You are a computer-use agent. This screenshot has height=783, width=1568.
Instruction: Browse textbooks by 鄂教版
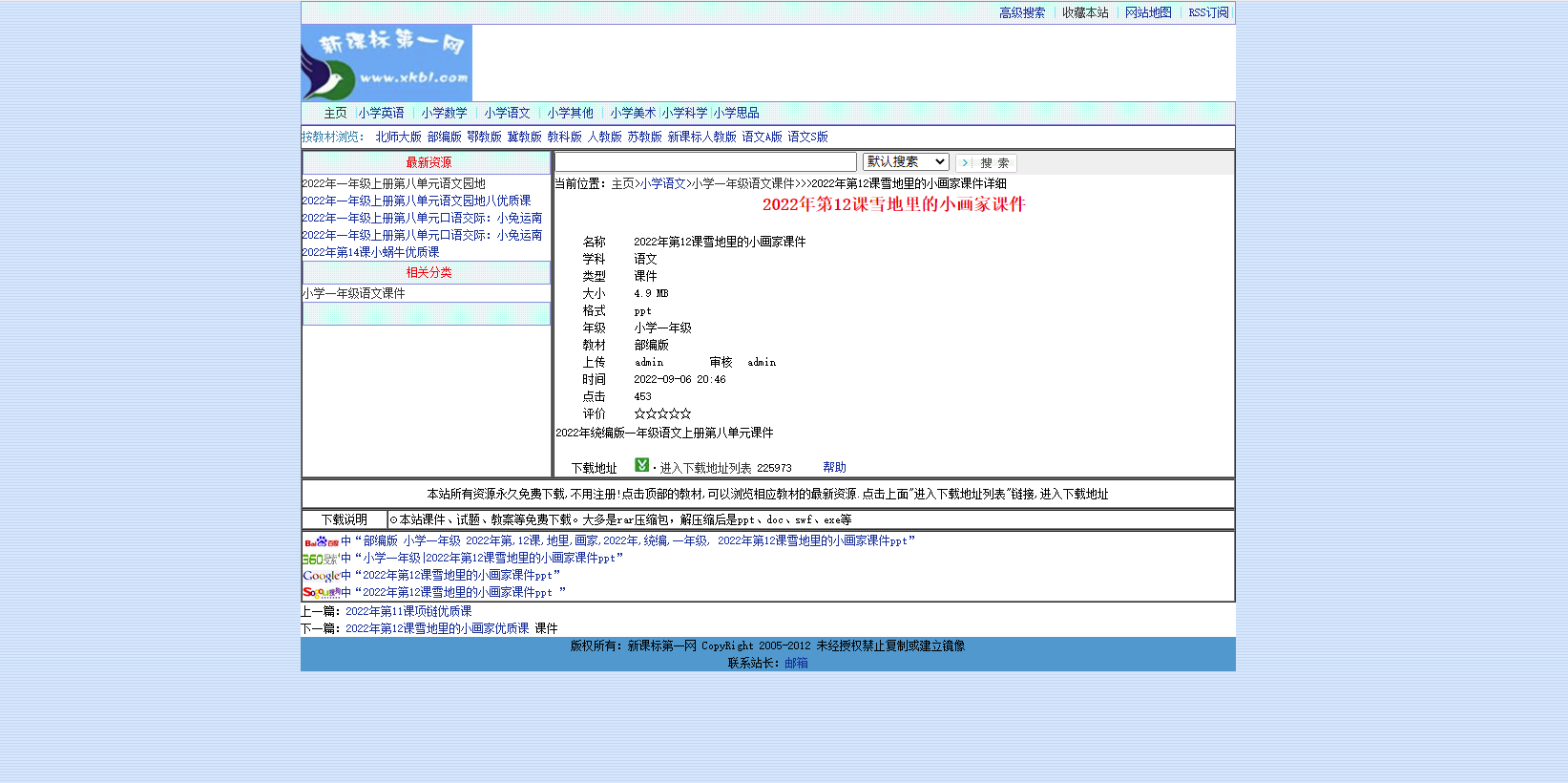(485, 138)
